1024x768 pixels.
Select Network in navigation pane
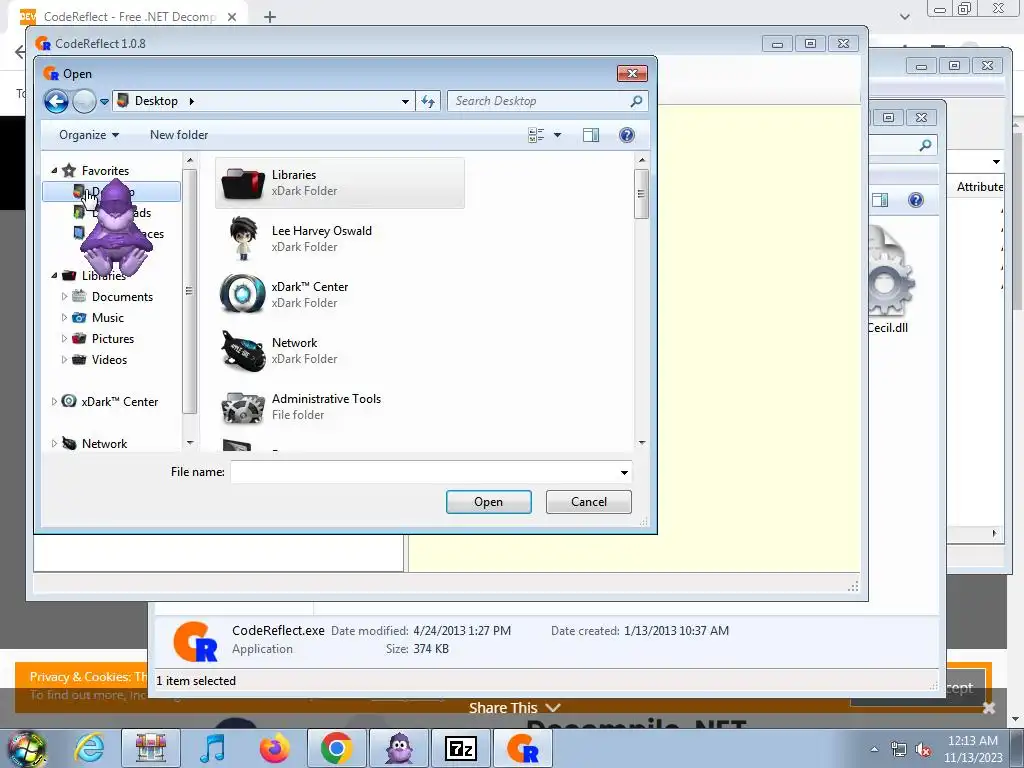coord(104,443)
